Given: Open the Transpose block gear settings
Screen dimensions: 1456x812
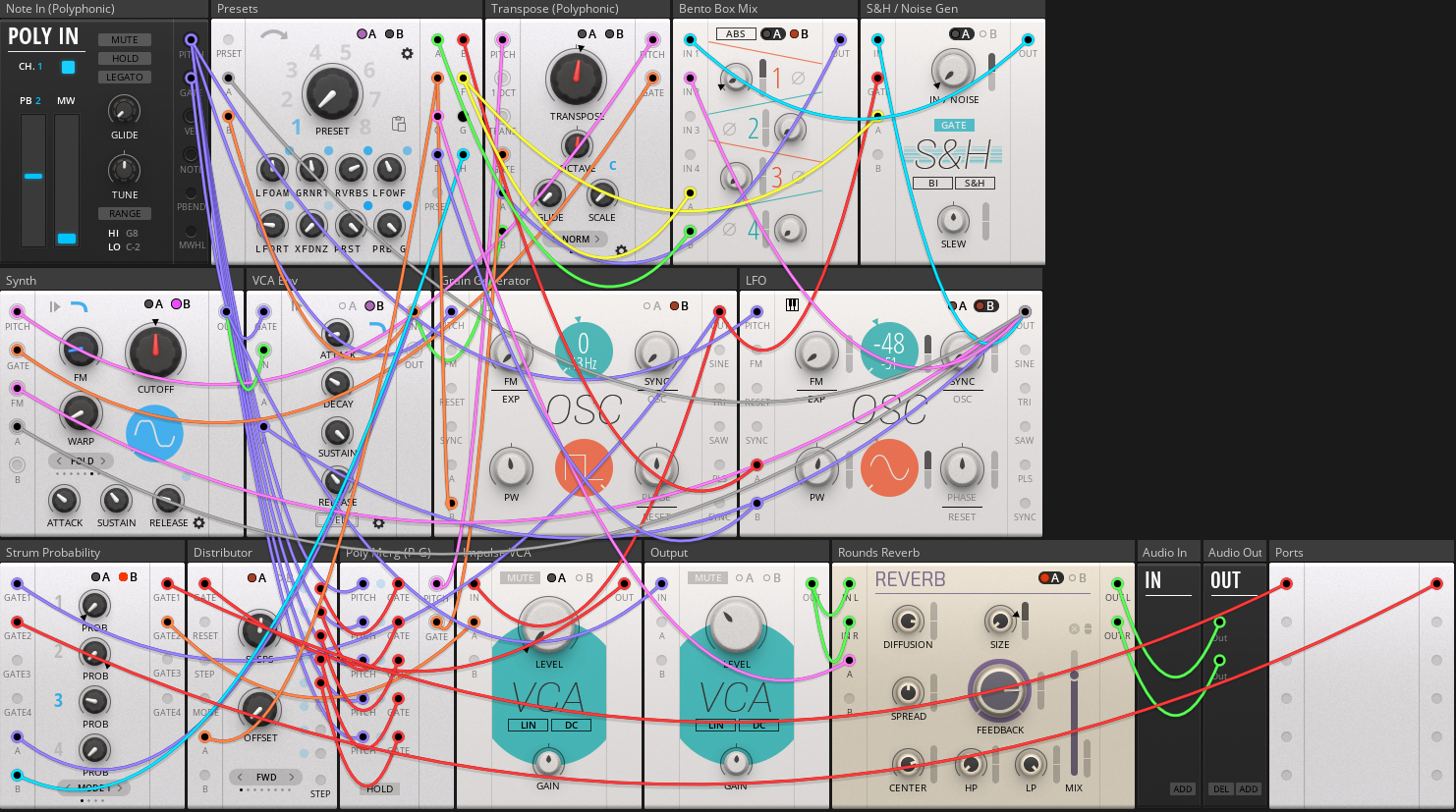Looking at the screenshot, I should 621,251.
